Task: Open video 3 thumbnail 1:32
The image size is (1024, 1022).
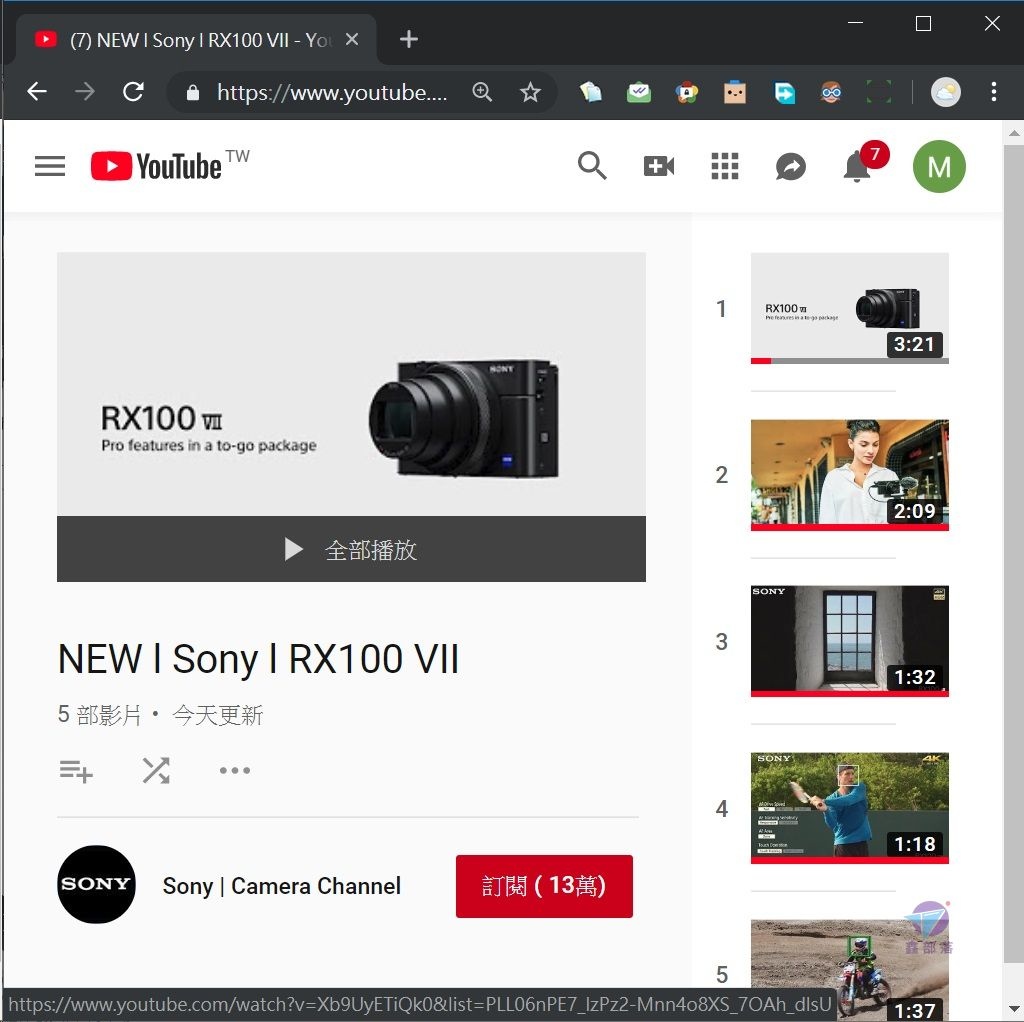Action: [850, 641]
